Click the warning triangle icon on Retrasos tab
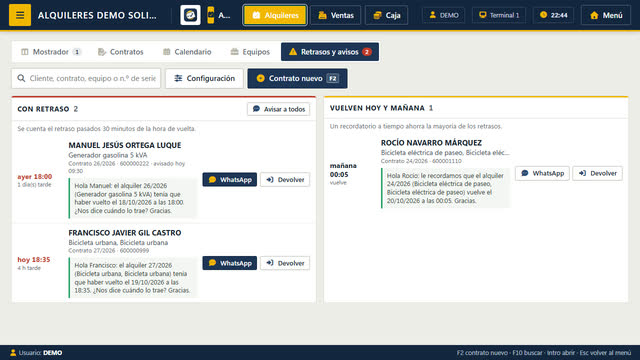 point(293,52)
